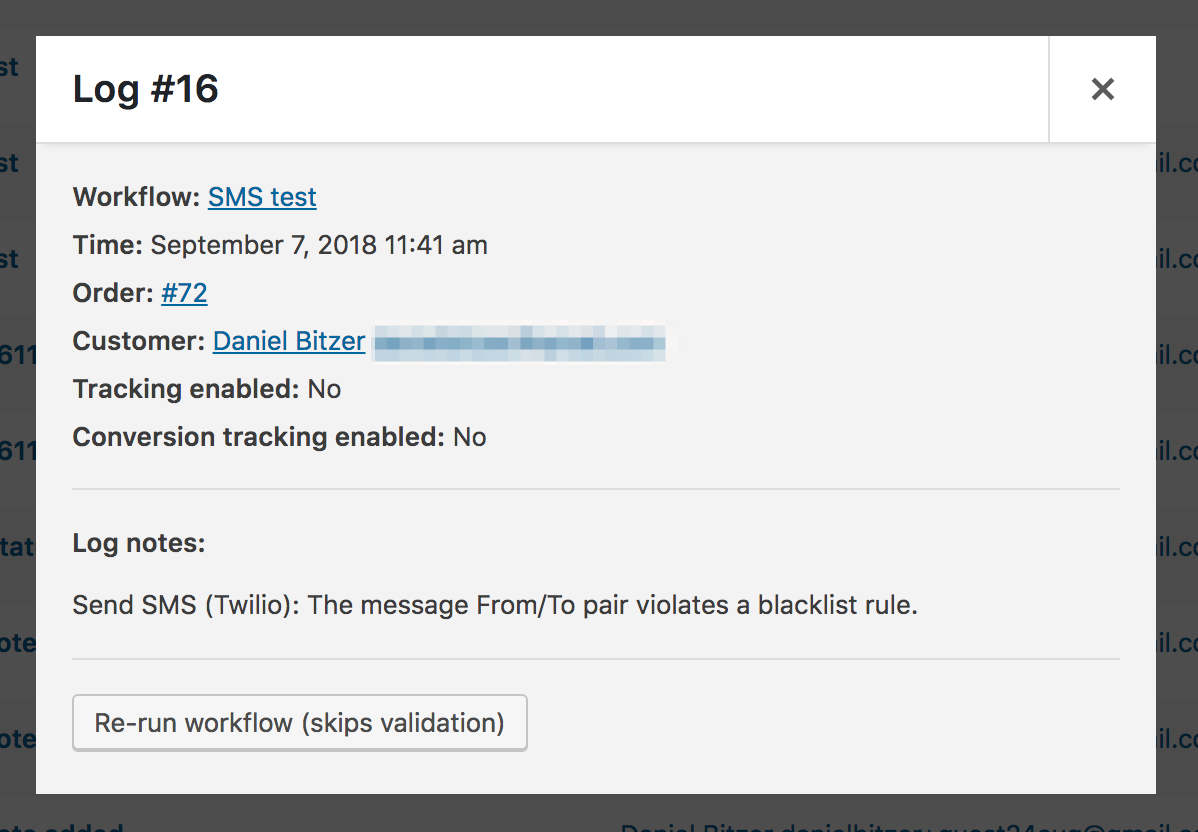Close the Log #16 dialog with X

(1102, 89)
